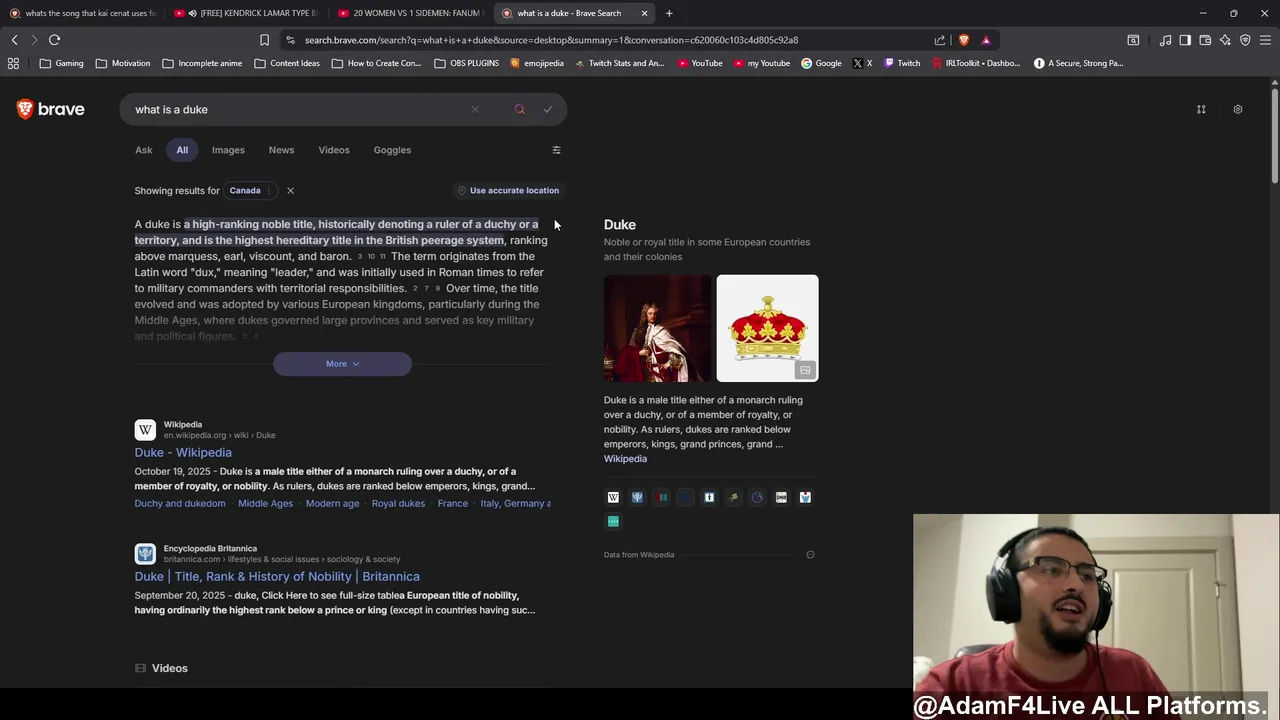Open Wikipedia link in Duke infobox
The width and height of the screenshot is (1280, 720).
(625, 459)
